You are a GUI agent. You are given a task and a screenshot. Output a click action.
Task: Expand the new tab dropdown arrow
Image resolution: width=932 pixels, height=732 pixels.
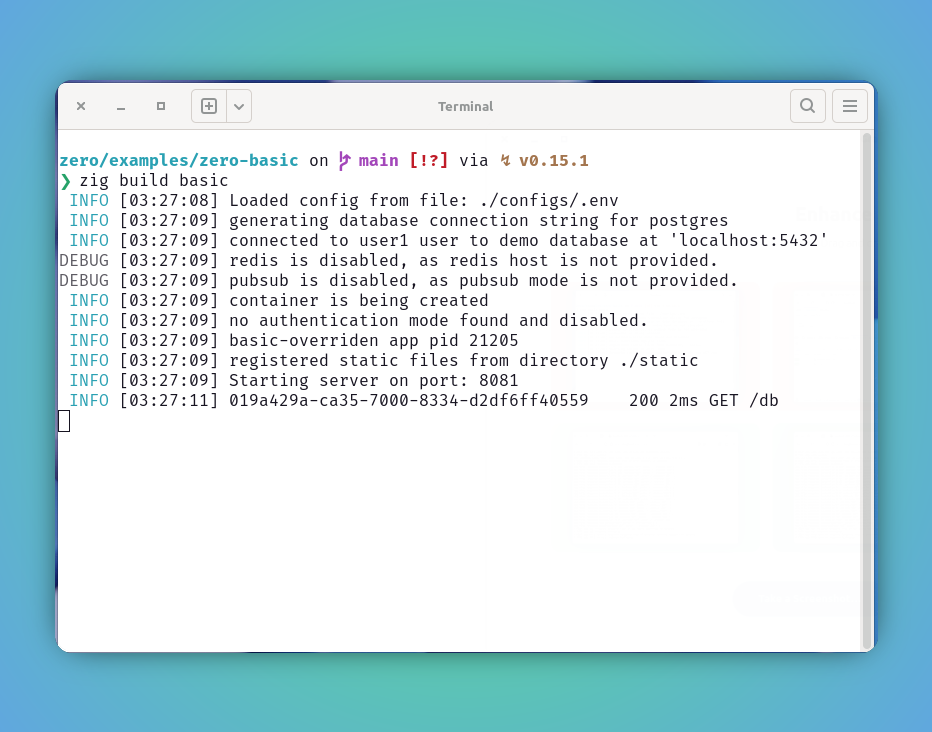tap(239, 106)
